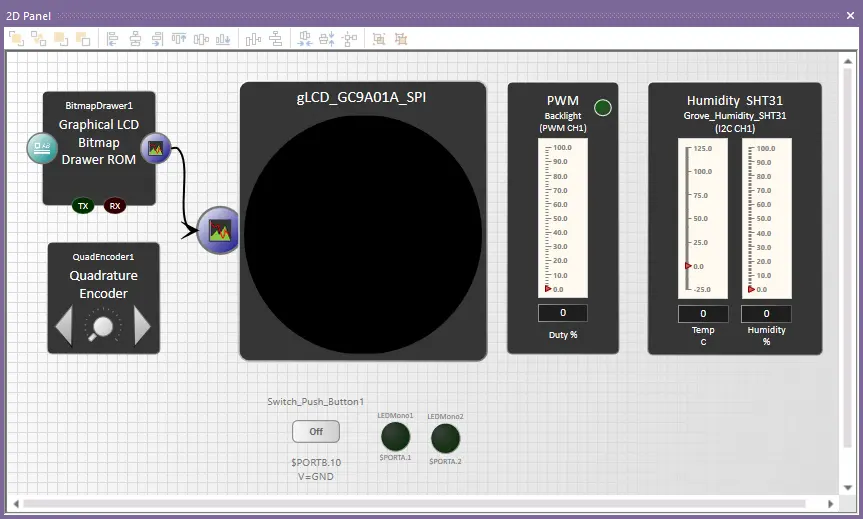Click the Align Bottom toolbar icon

click(223, 39)
